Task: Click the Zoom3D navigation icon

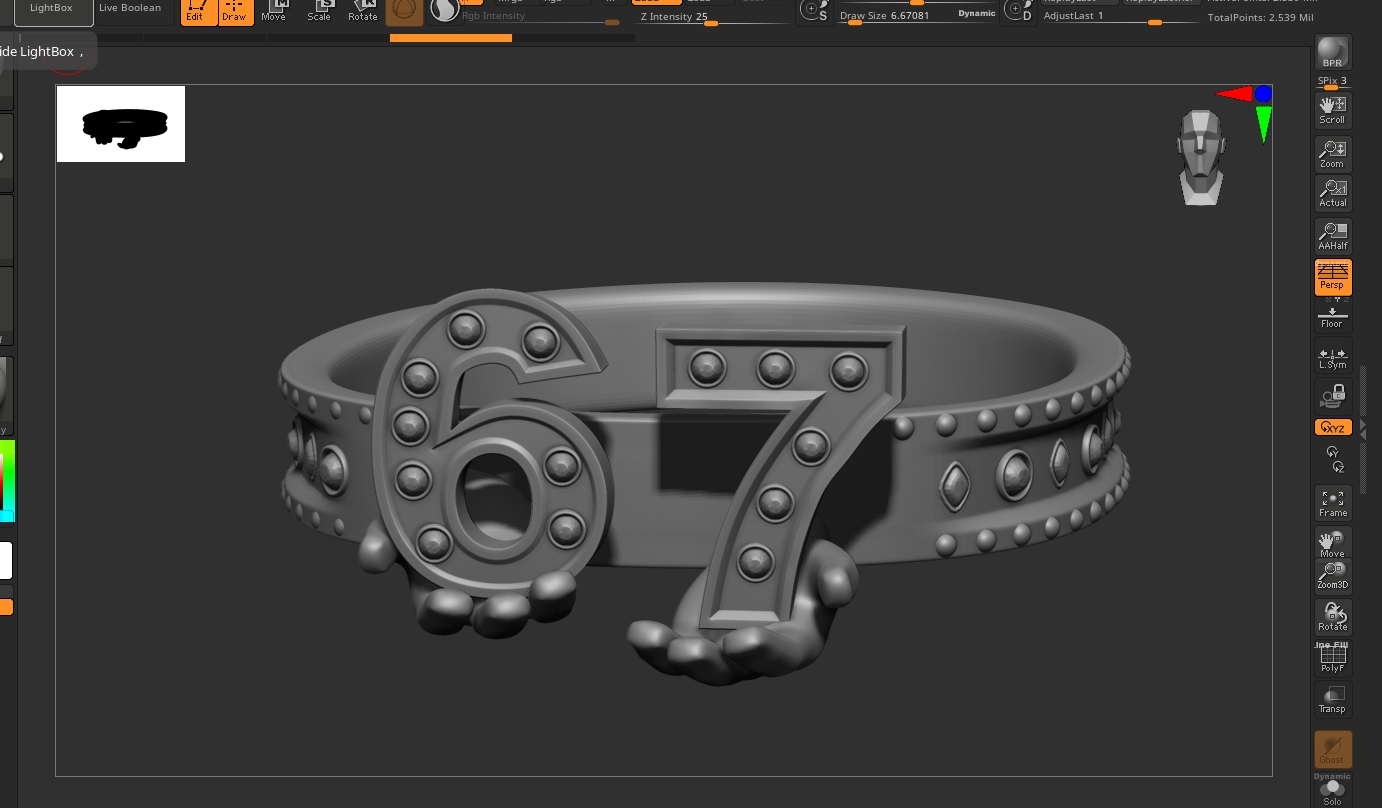Action: [x=1332, y=575]
